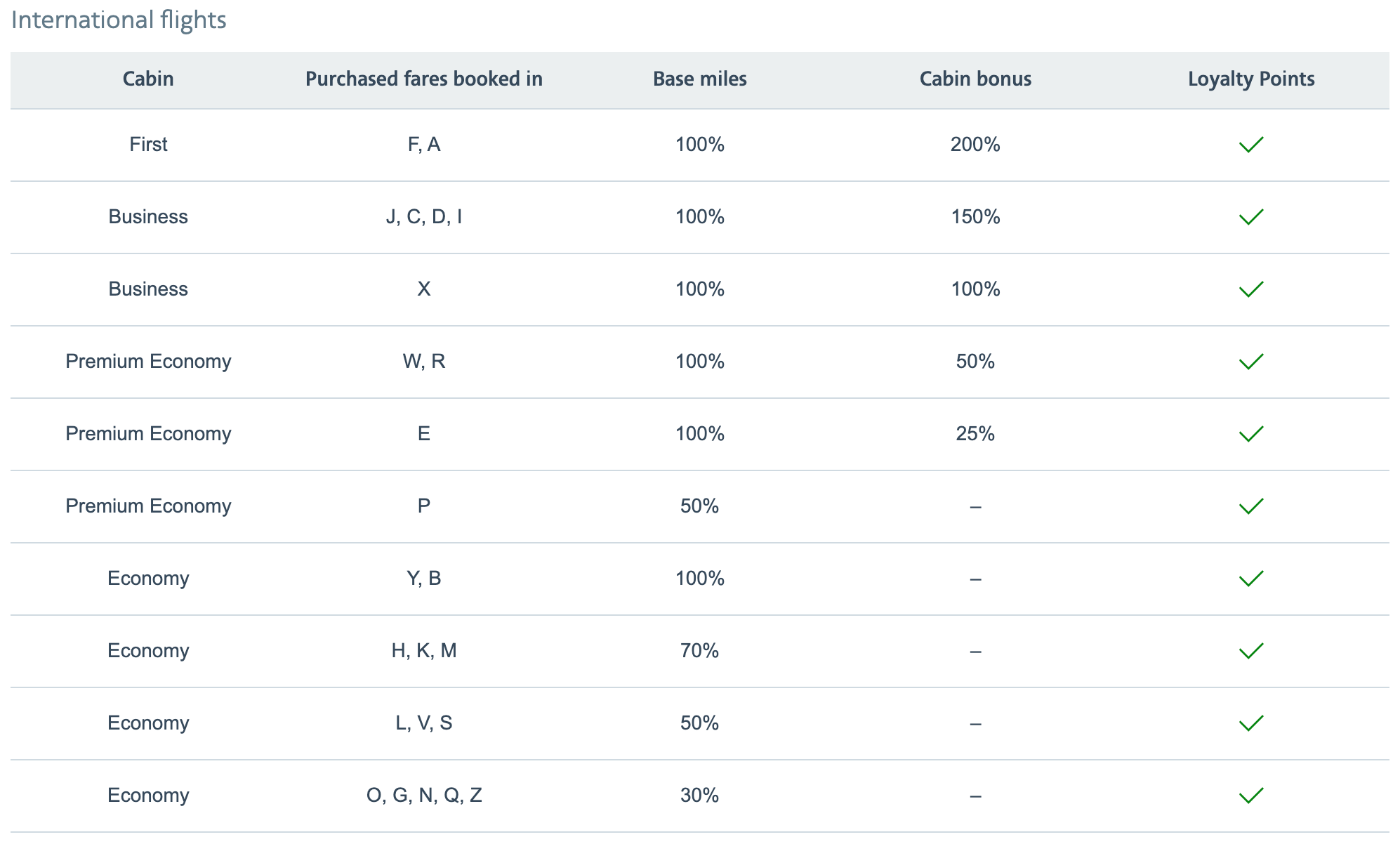This screenshot has height=844, width=1400.
Task: Click the Loyalty Points column header
Action: tap(1251, 79)
